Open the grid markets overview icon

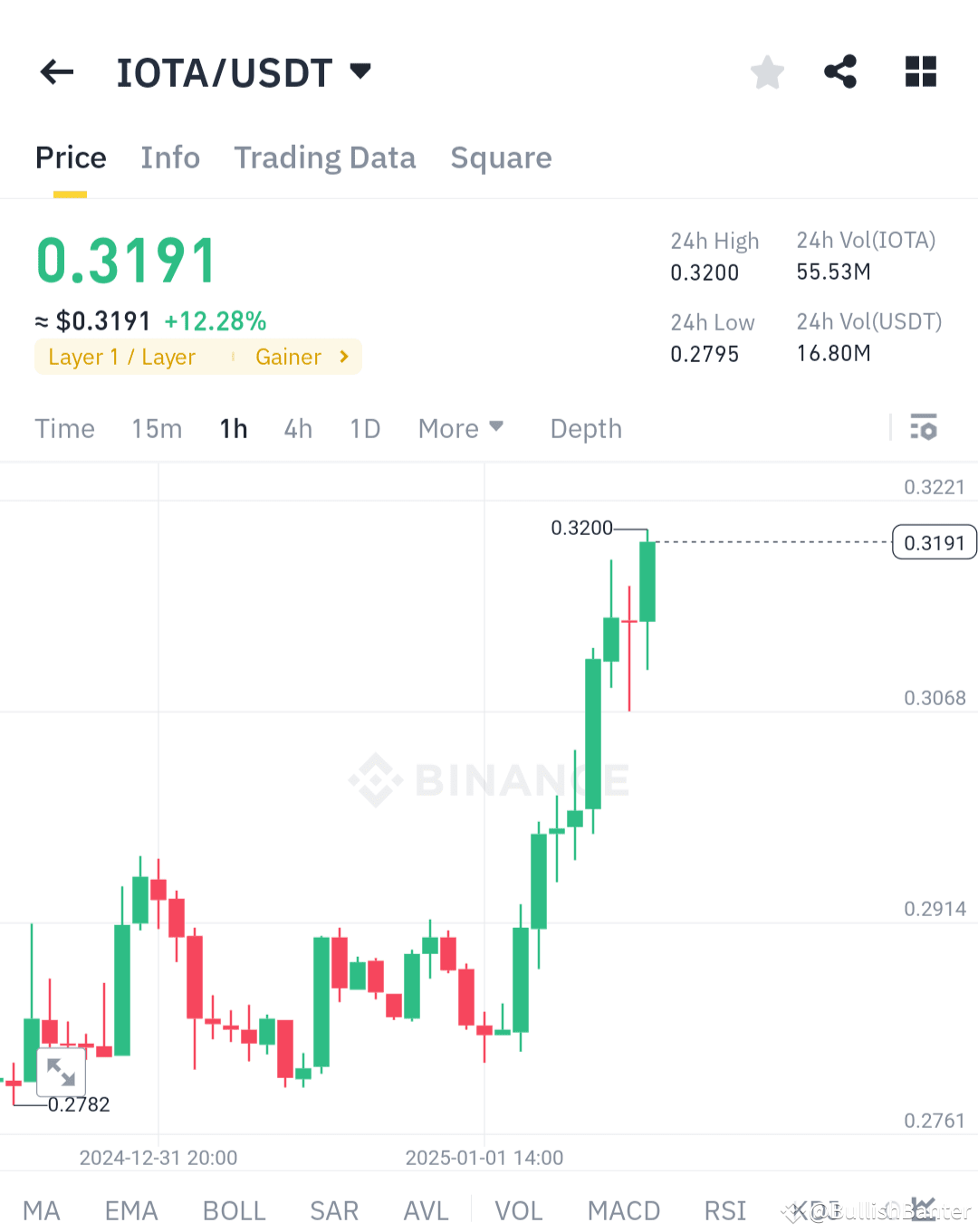coord(920,72)
